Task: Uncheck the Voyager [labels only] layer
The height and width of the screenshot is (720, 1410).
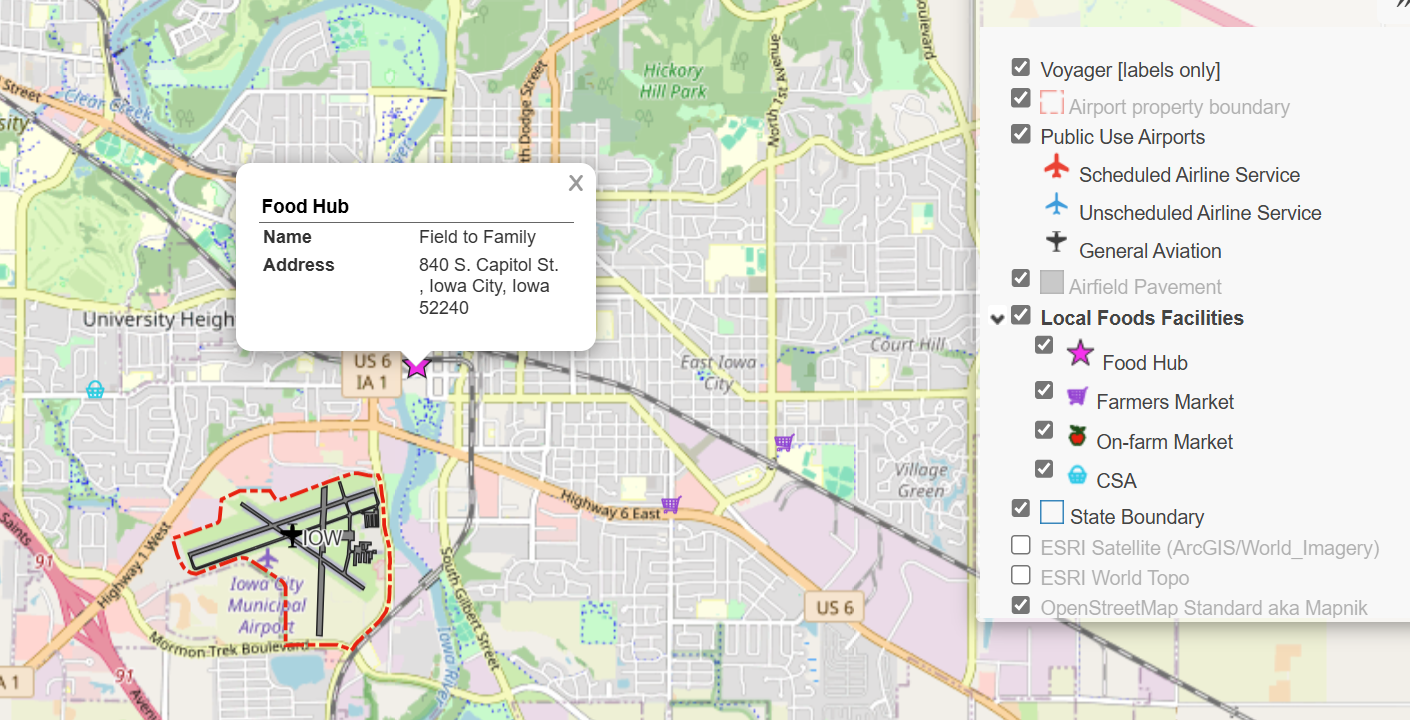Action: 1020,66
